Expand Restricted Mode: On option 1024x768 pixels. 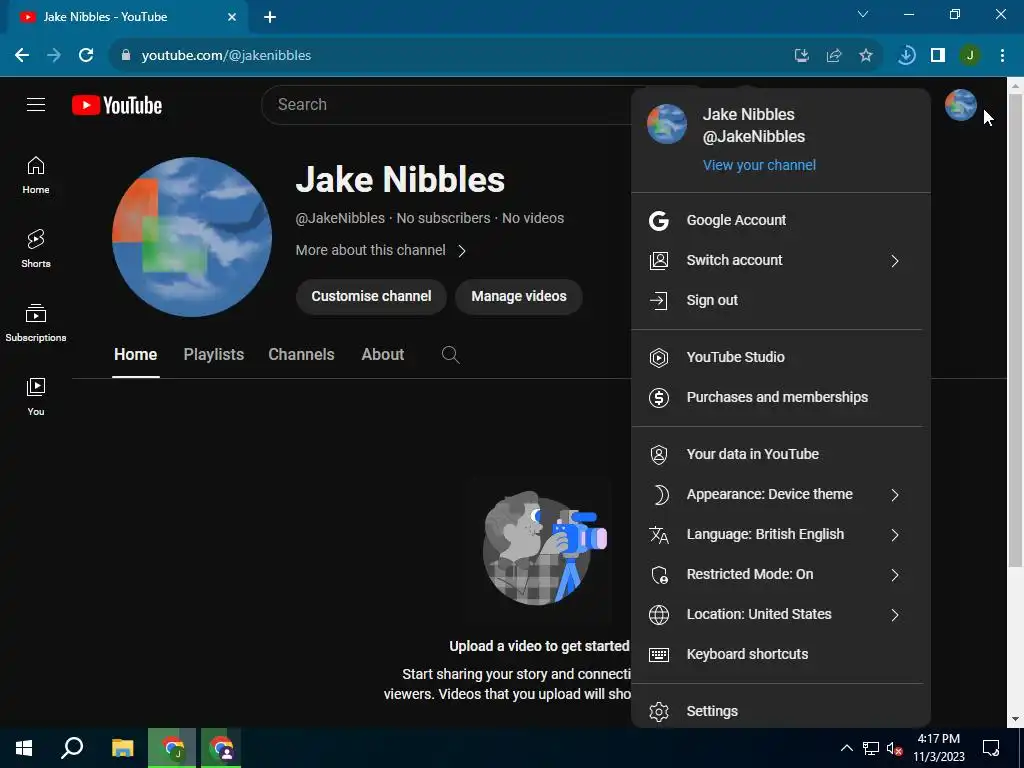(x=780, y=575)
